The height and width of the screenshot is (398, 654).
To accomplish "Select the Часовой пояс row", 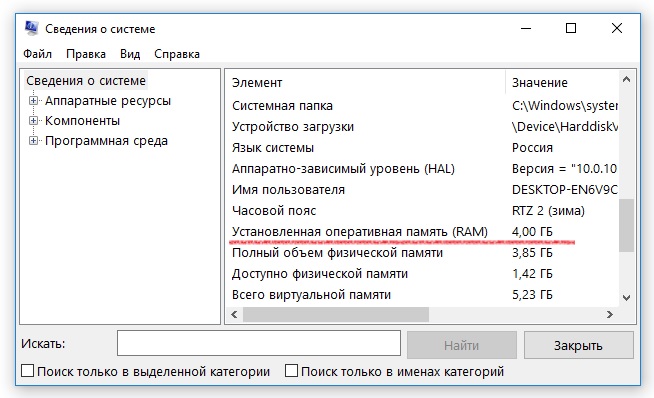I will [x=423, y=211].
